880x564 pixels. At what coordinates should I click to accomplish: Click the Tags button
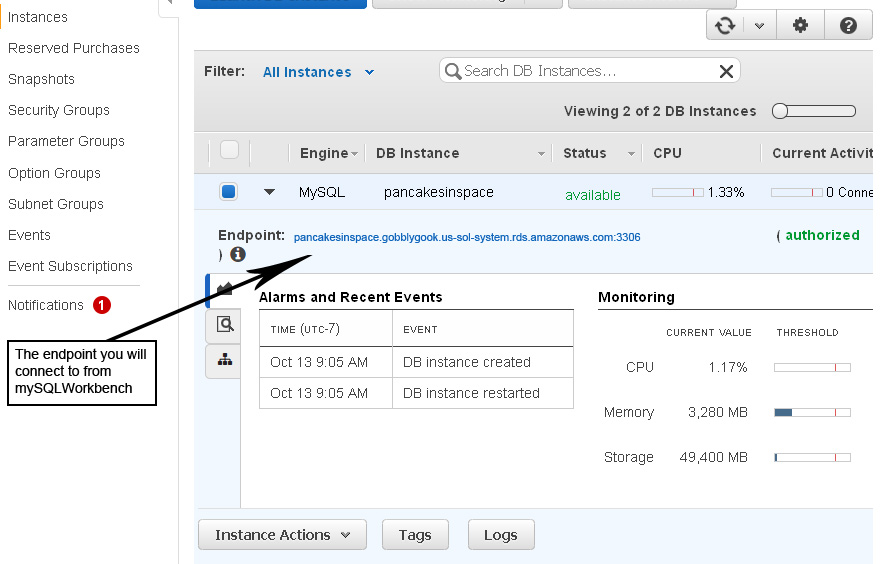point(415,535)
